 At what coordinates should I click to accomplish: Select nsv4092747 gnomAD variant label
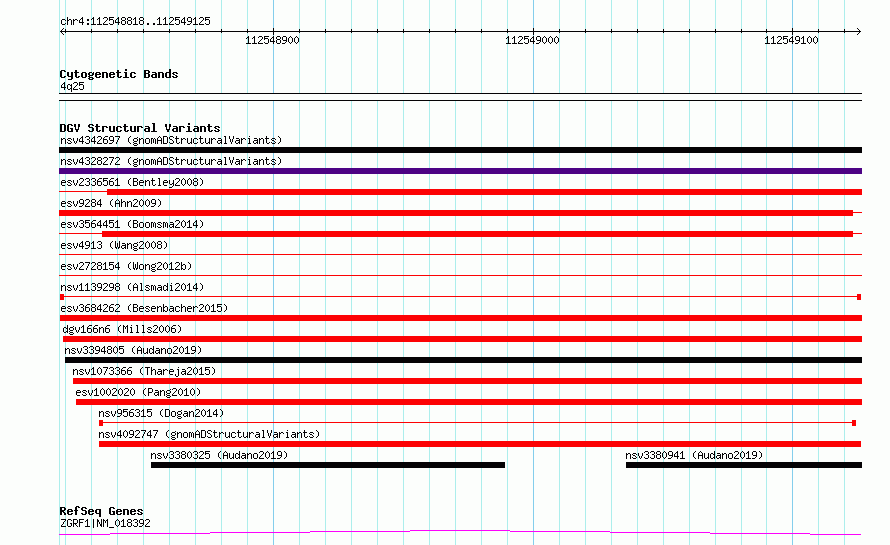point(209,434)
